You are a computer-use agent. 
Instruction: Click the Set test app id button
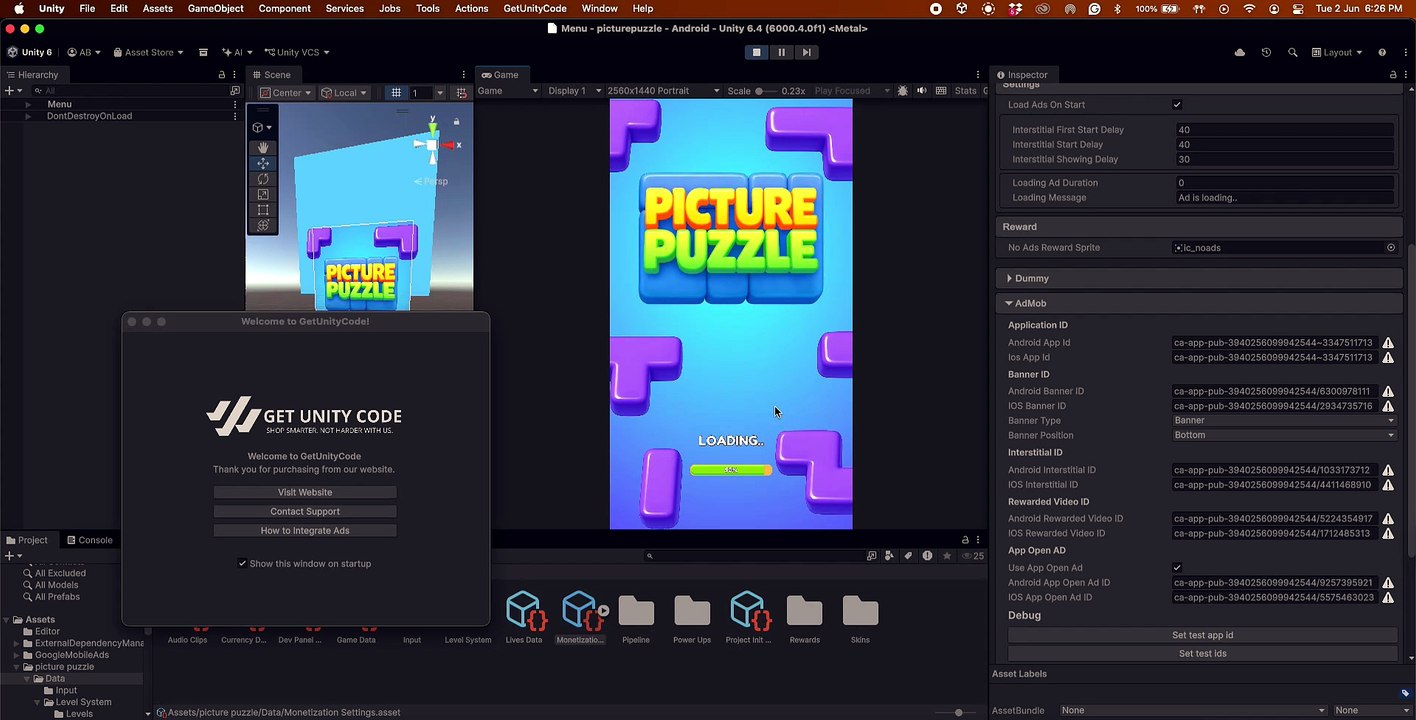(x=1202, y=635)
